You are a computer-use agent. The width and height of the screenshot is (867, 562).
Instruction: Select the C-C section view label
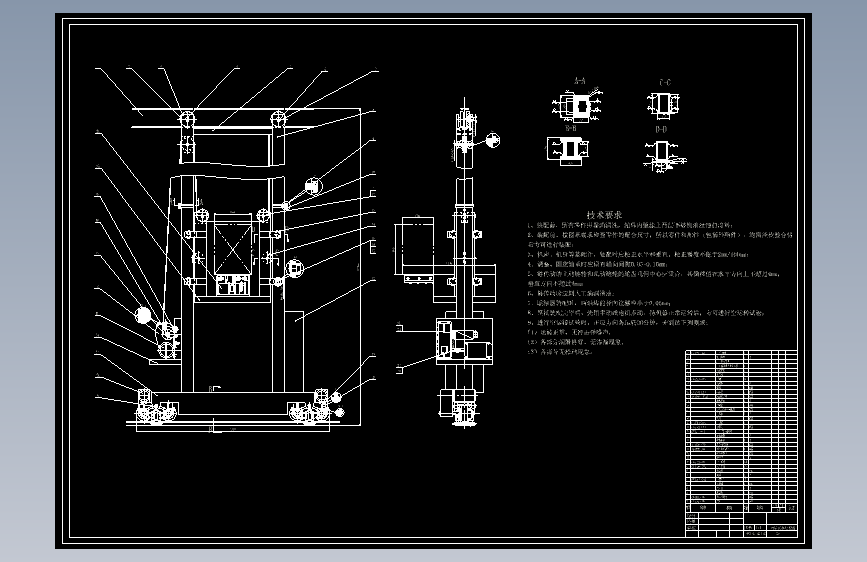[x=665, y=82]
